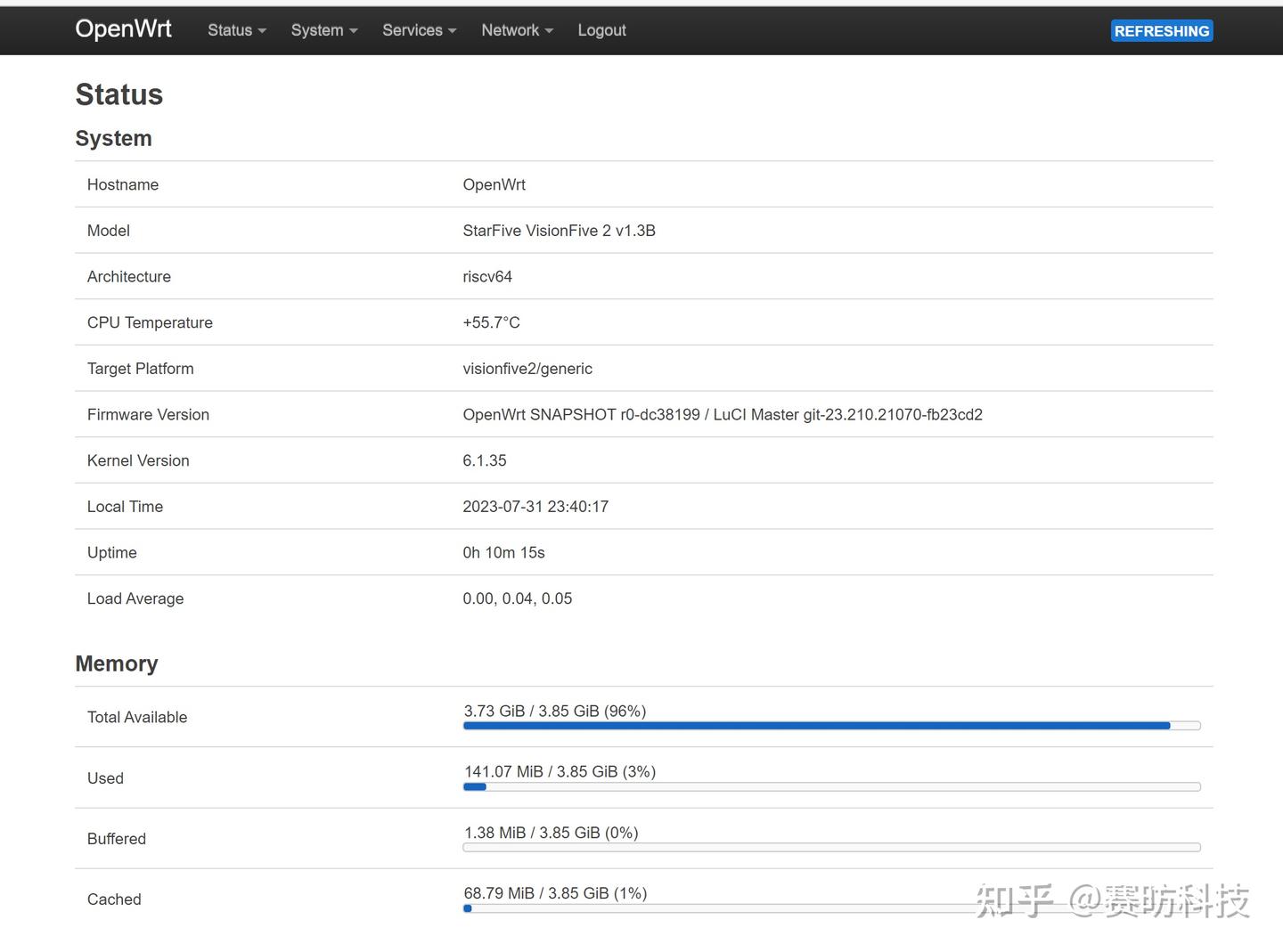
Task: Select the local time 2023-07-31 23:40:17
Action: pos(535,507)
